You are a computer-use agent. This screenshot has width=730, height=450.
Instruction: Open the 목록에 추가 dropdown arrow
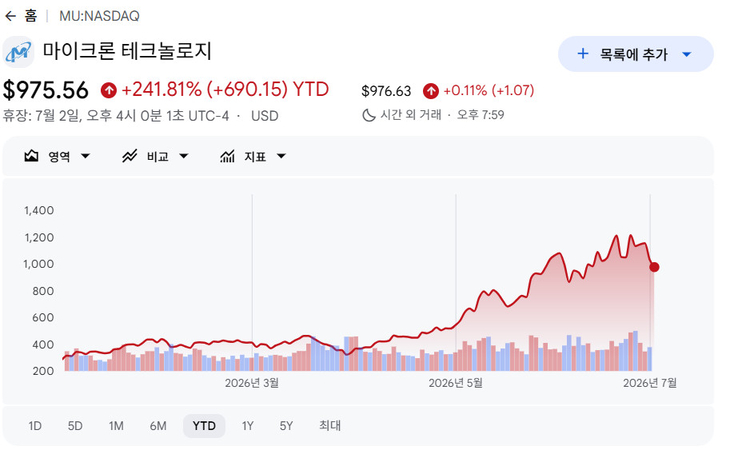point(686,54)
